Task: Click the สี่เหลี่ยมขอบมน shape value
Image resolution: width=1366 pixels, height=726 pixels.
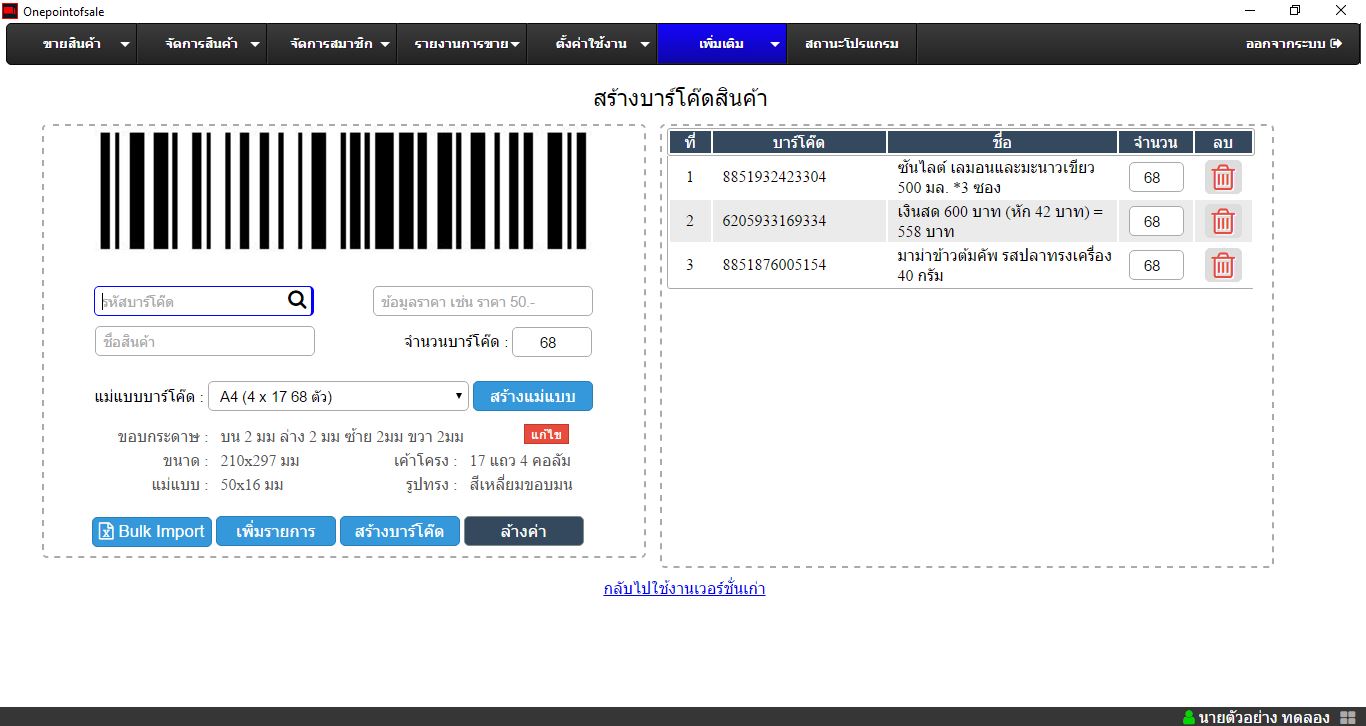Action: click(521, 485)
